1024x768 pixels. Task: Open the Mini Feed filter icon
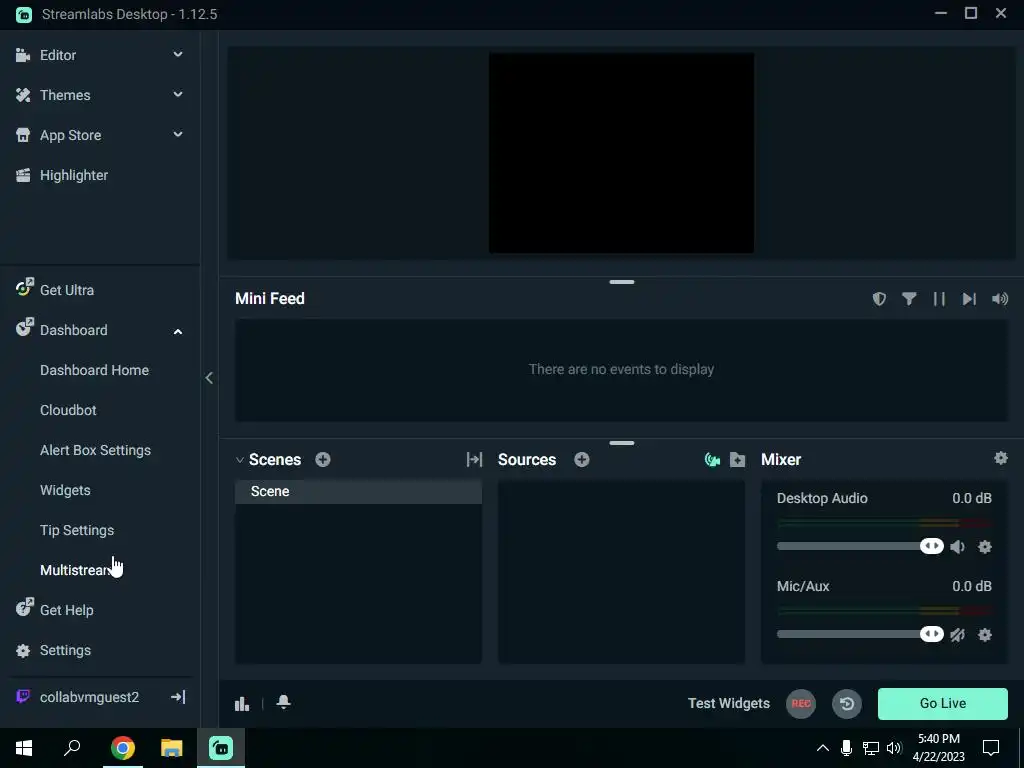pyautogui.click(x=909, y=298)
